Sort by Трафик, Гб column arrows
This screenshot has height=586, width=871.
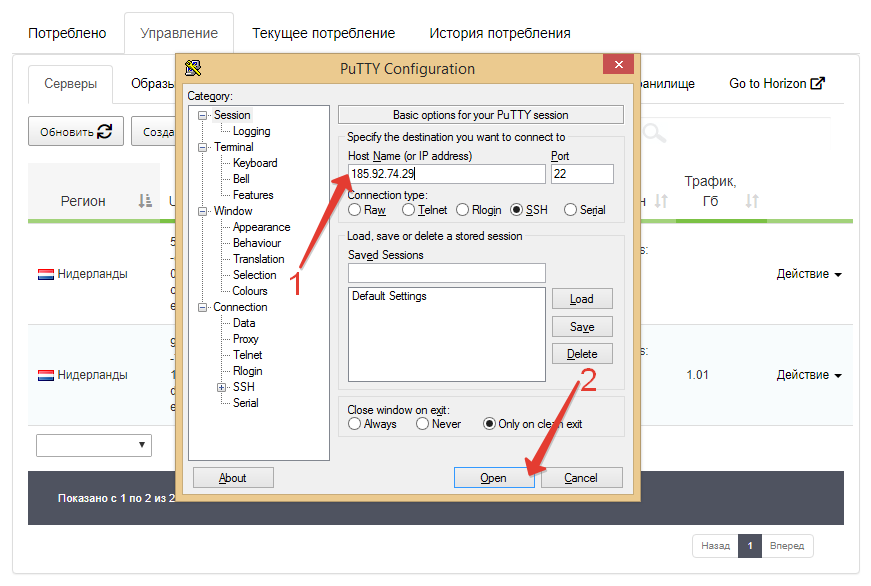[752, 201]
